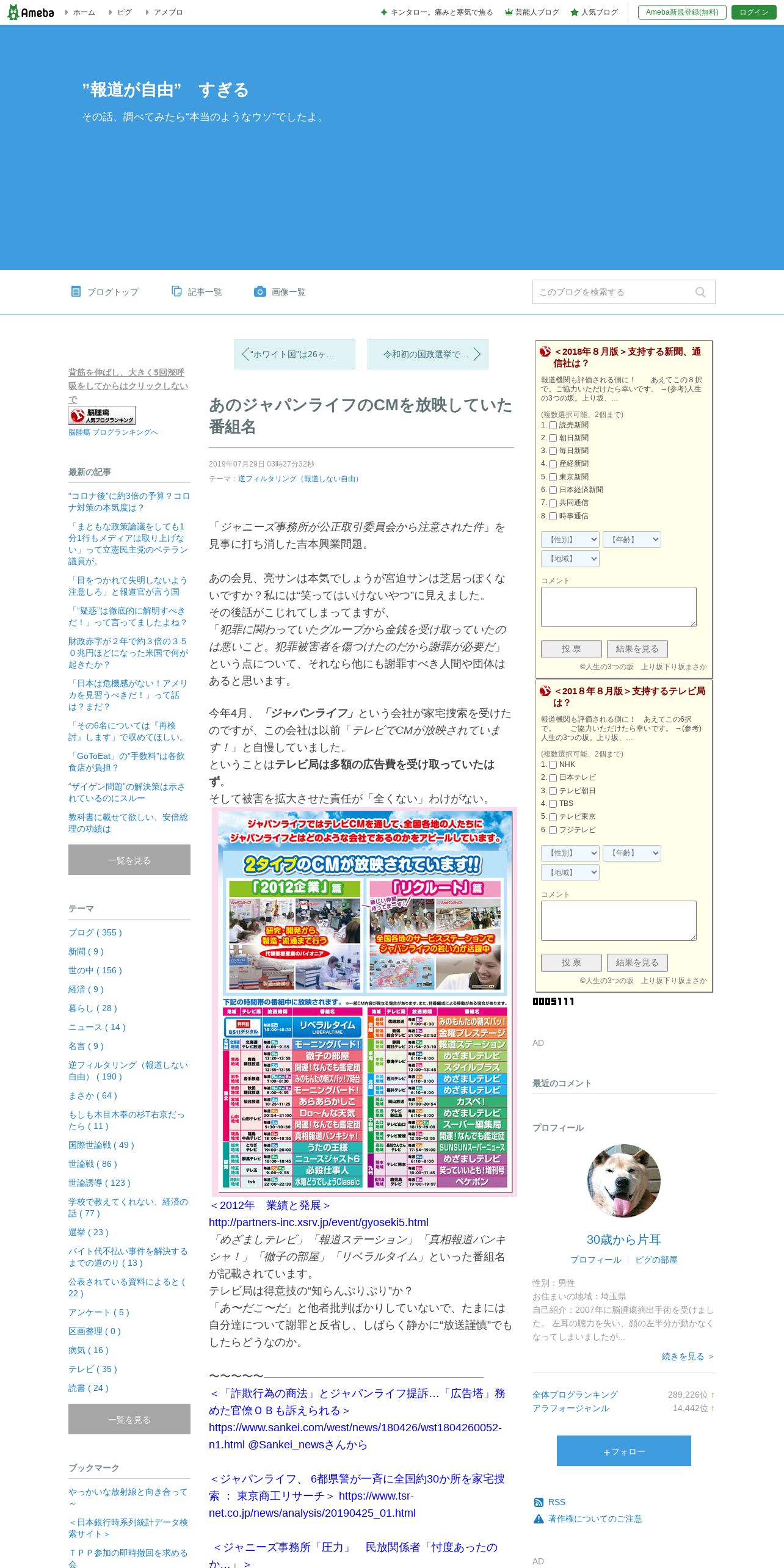
Task: Expand profile with 続きを見る link
Action: click(688, 1356)
